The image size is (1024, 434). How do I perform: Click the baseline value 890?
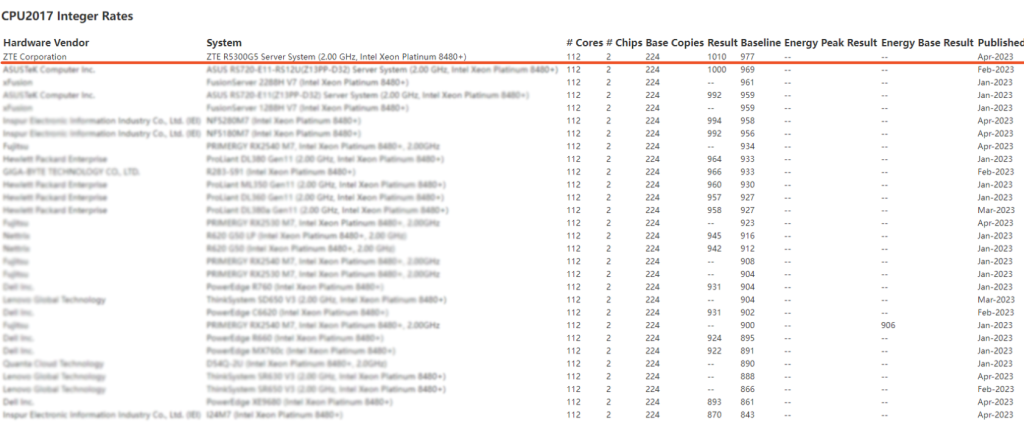coord(748,364)
